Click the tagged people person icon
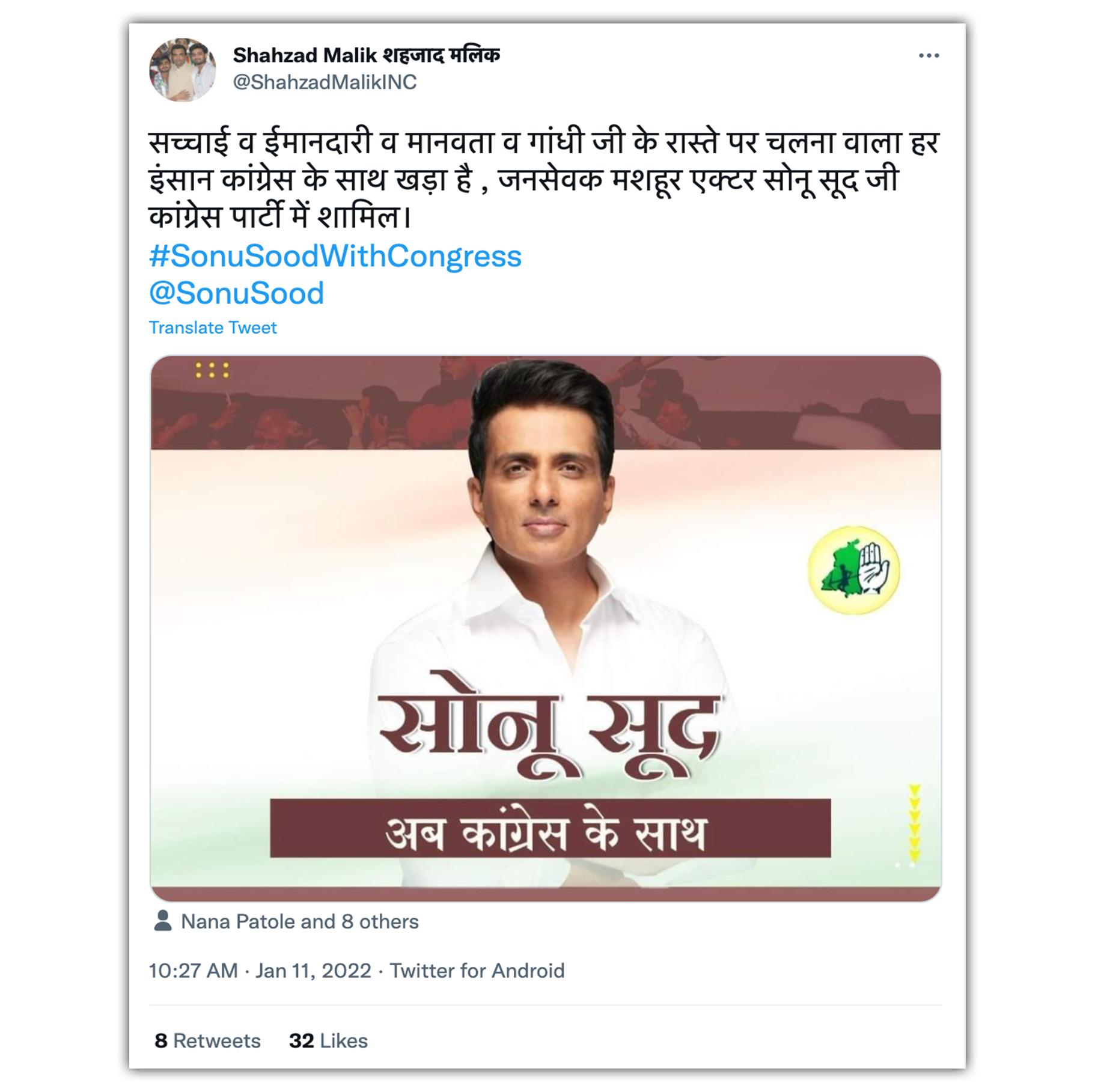 [x=162, y=920]
